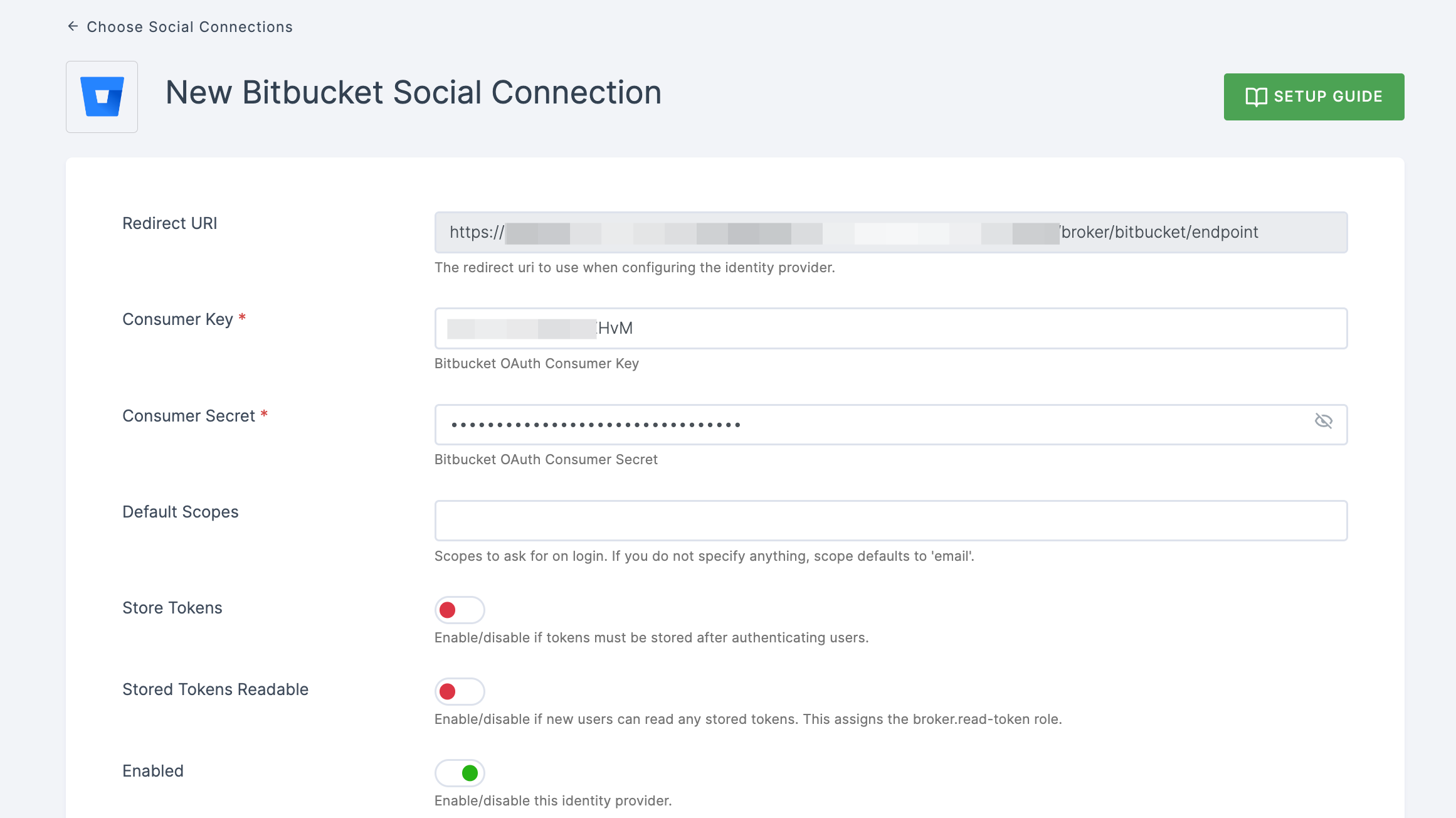Click the Consumer Key label

tap(177, 319)
